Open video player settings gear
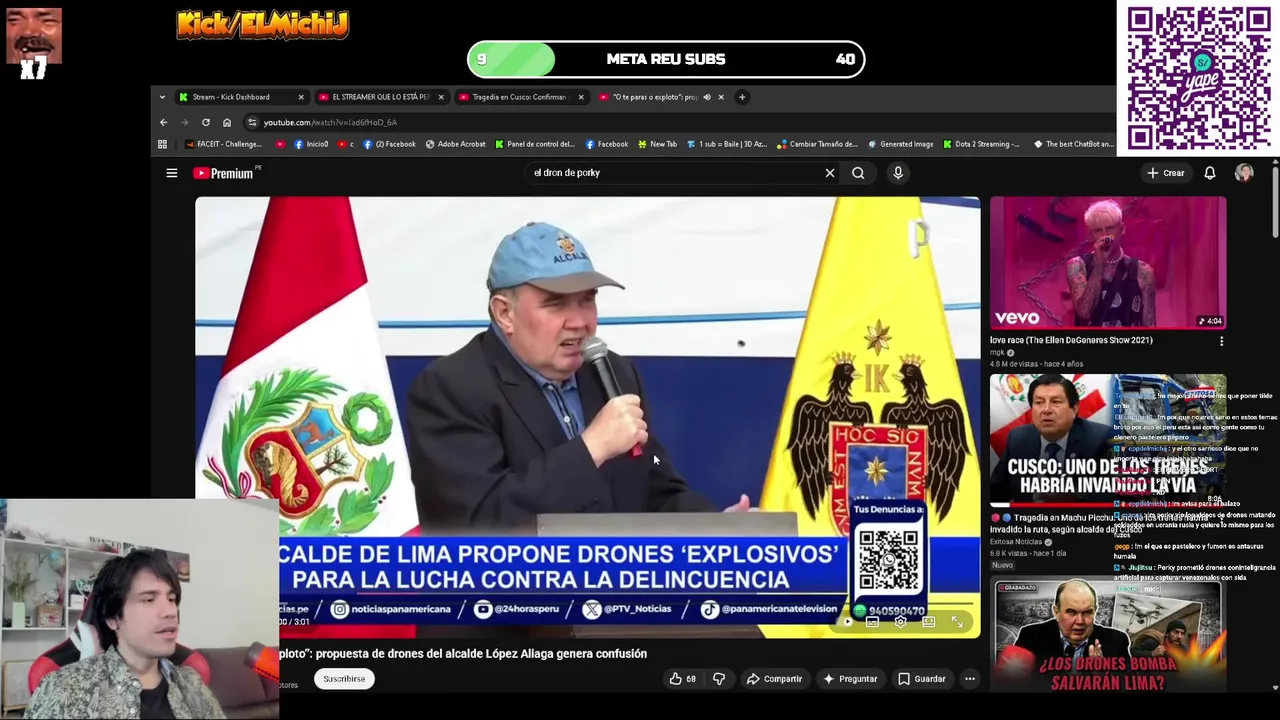 click(x=900, y=622)
